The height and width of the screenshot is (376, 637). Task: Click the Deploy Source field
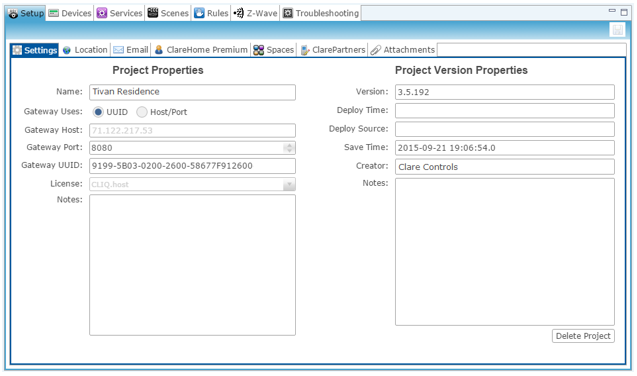pyautogui.click(x=505, y=129)
